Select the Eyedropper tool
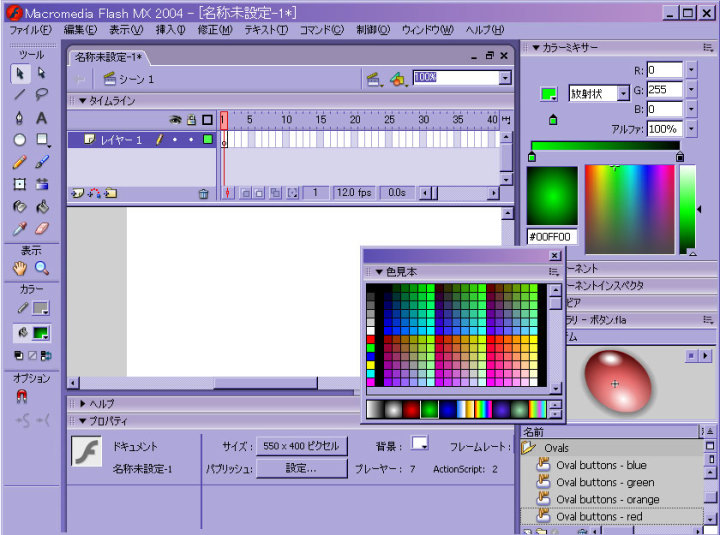The width and height of the screenshot is (720, 535). click(x=20, y=228)
